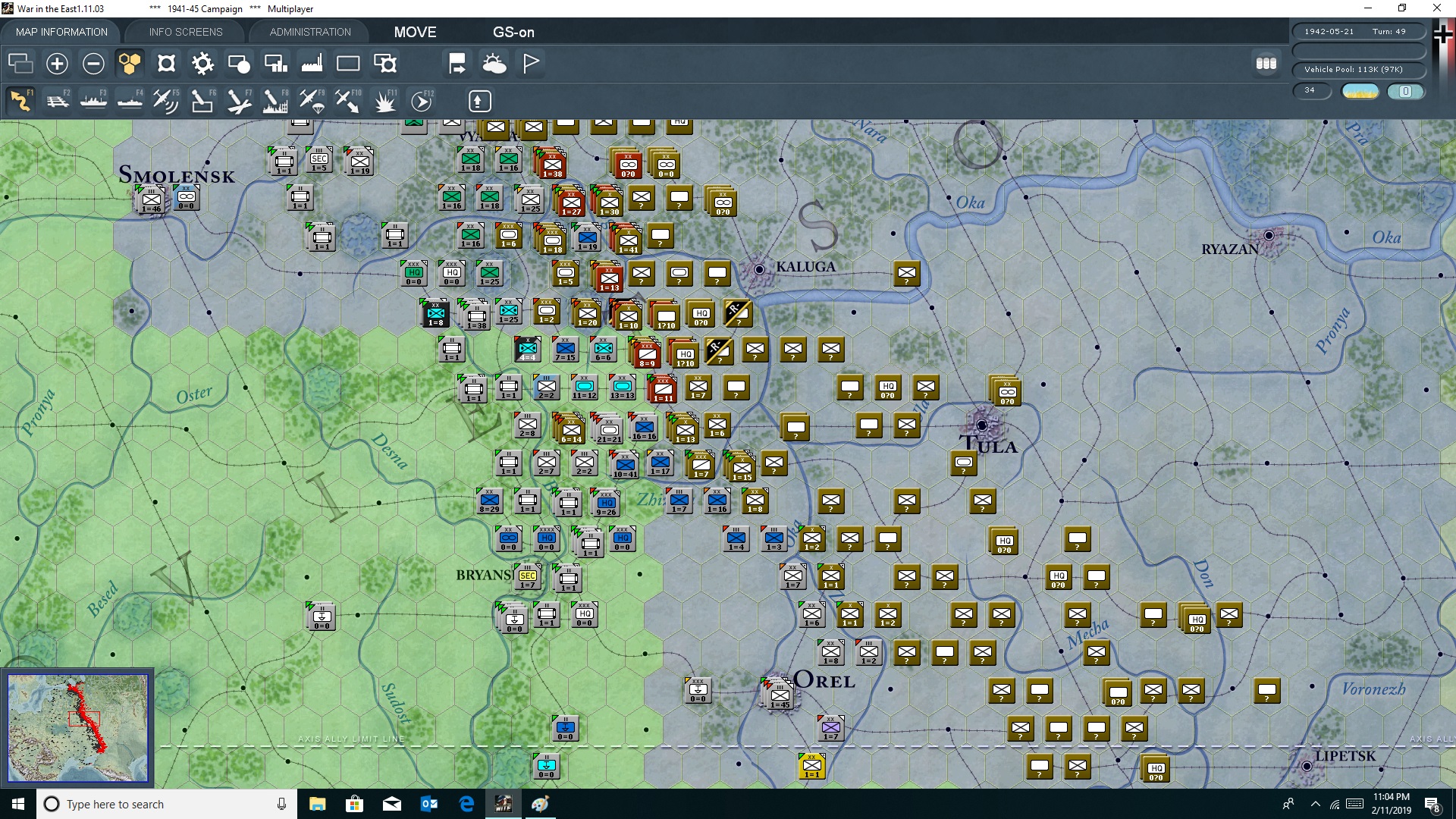Image resolution: width=1456 pixels, height=819 pixels.
Task: Select Amphibious Transport mode (F4)
Action: pyautogui.click(x=130, y=101)
